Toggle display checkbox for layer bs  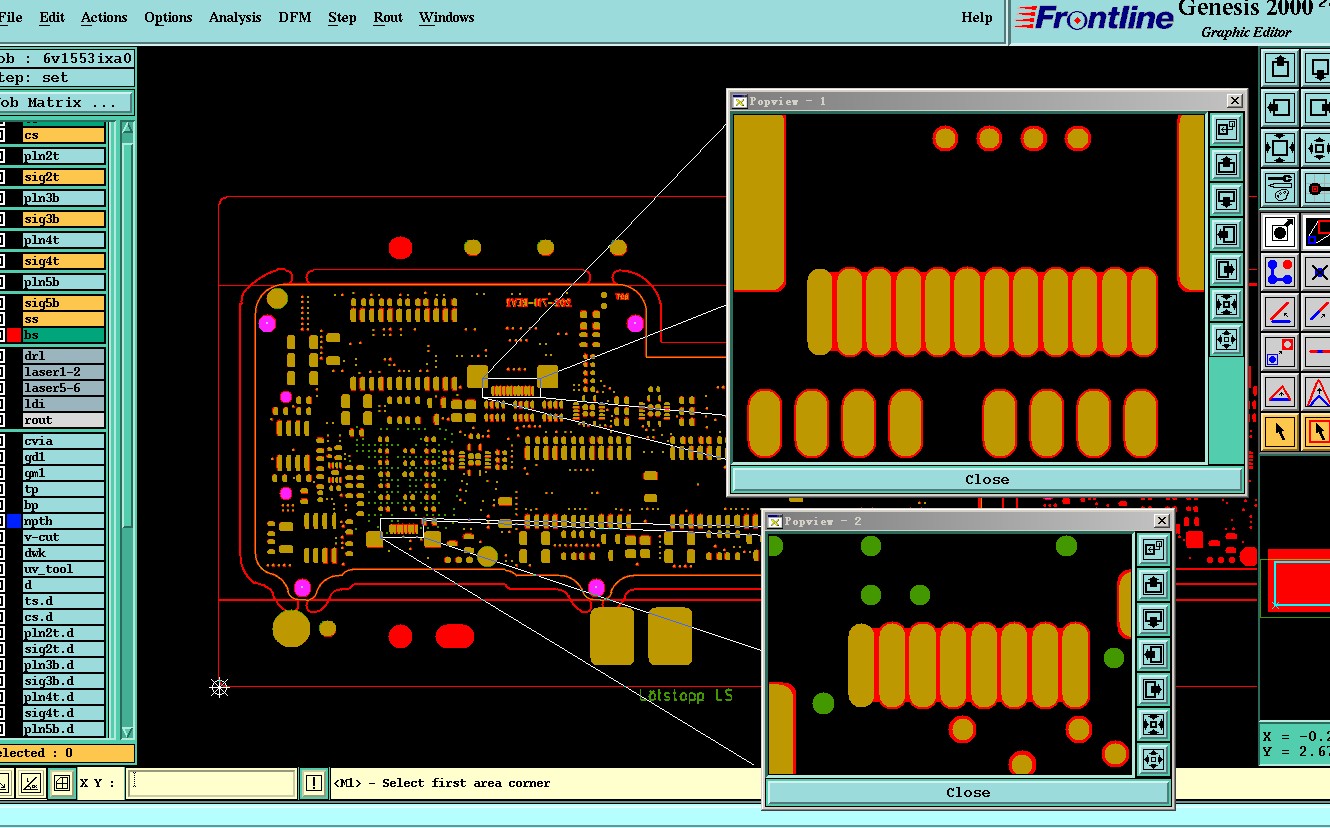pyautogui.click(x=2, y=335)
